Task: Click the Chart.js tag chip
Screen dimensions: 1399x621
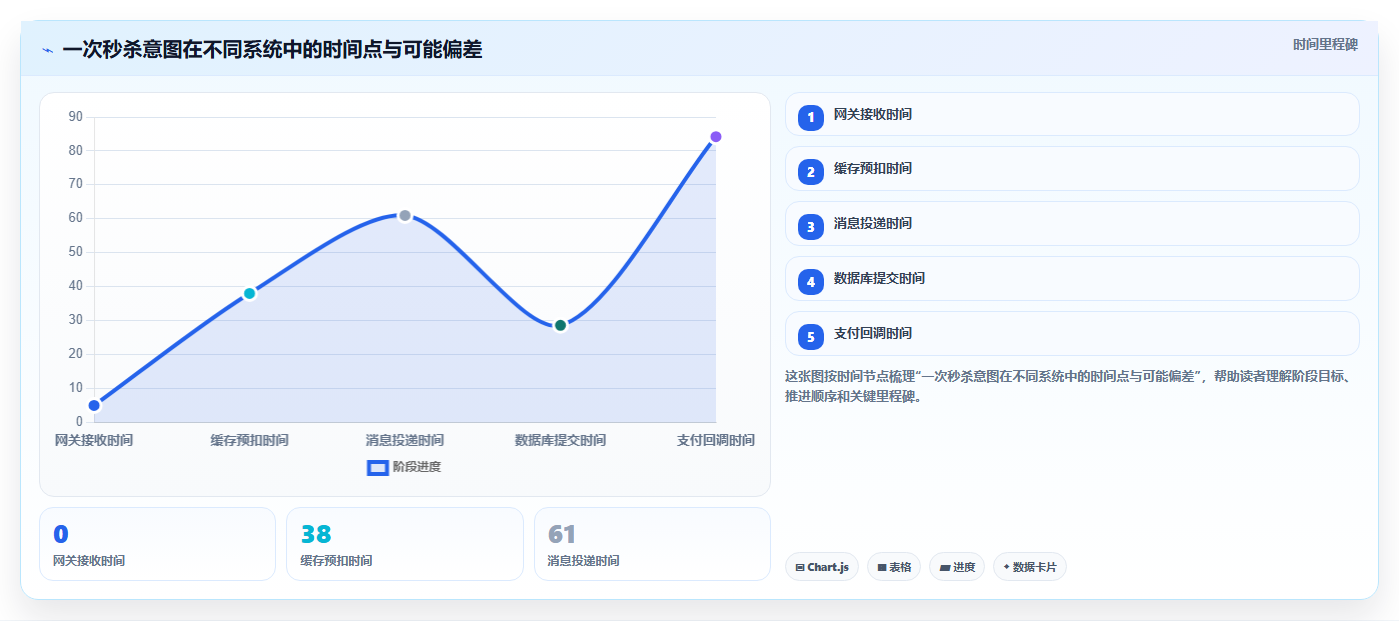Action: (x=822, y=567)
